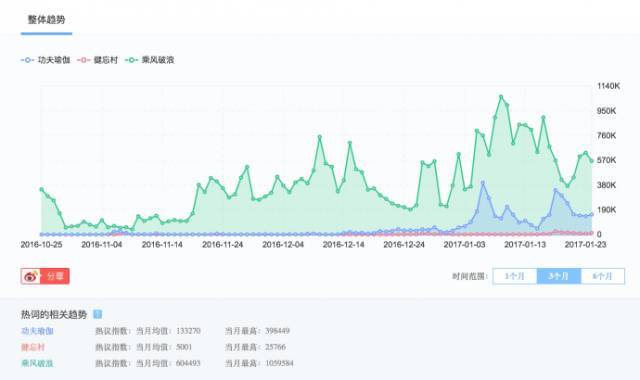
Task: Click the monthly average value 604493
Action: (x=188, y=363)
